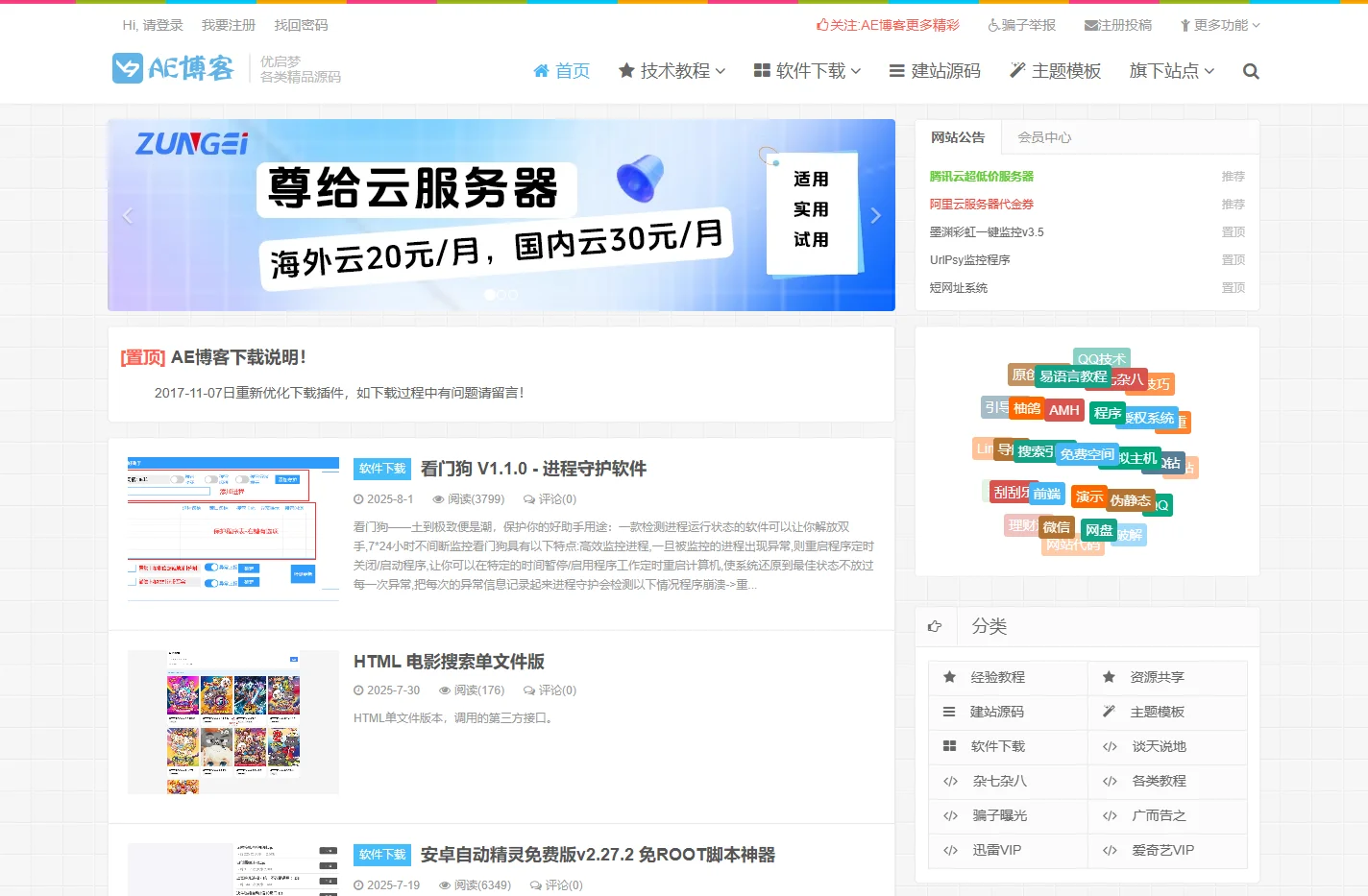The image size is (1368, 896).
Task: Open the 主题模板 menu item
Action: click(x=1056, y=71)
